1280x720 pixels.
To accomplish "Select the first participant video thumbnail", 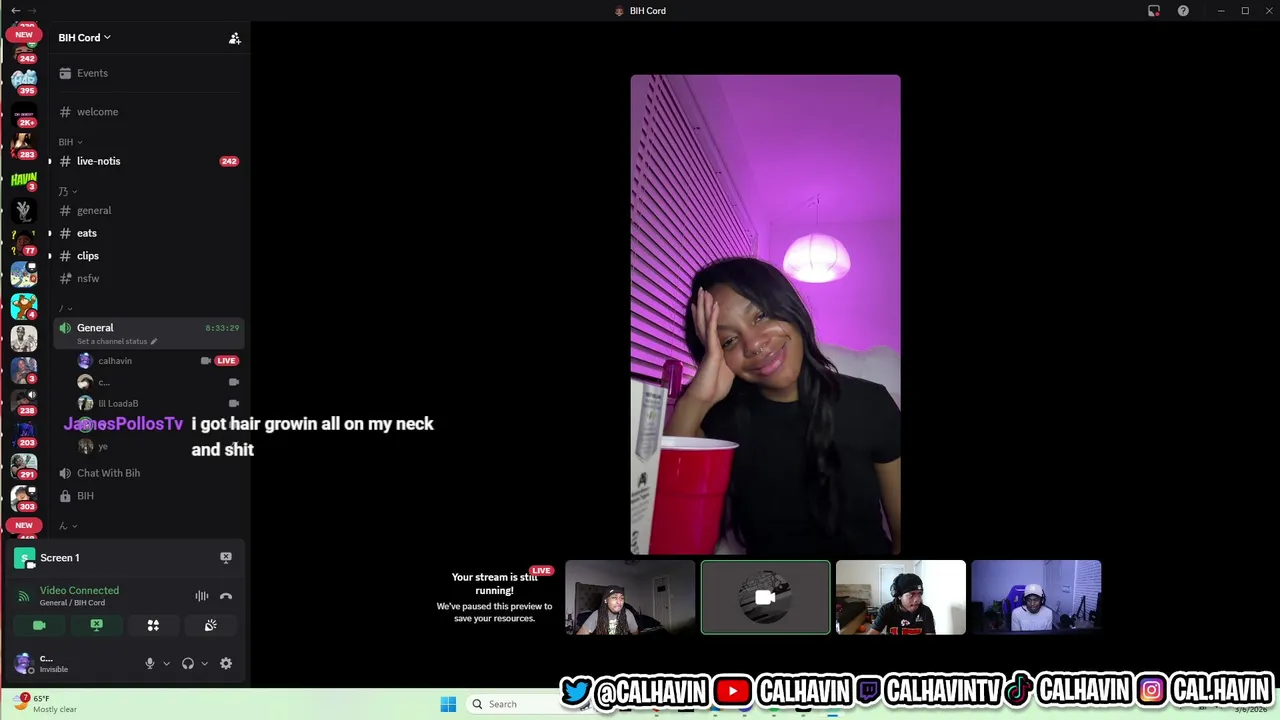I will click(630, 598).
